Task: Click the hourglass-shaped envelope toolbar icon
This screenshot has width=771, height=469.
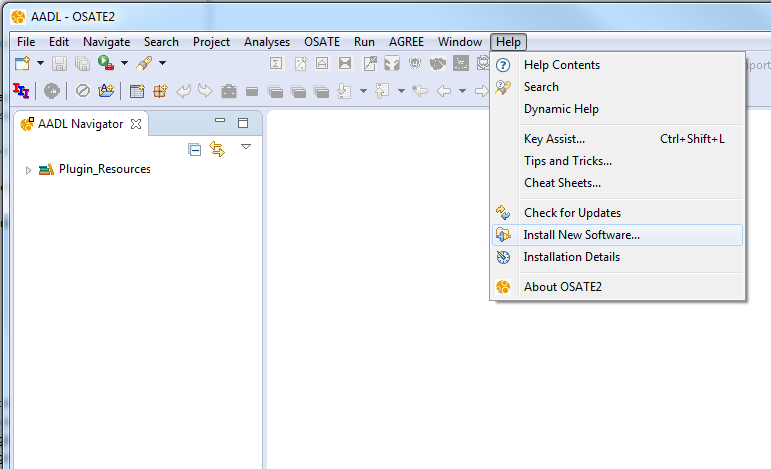Action: 345,63
